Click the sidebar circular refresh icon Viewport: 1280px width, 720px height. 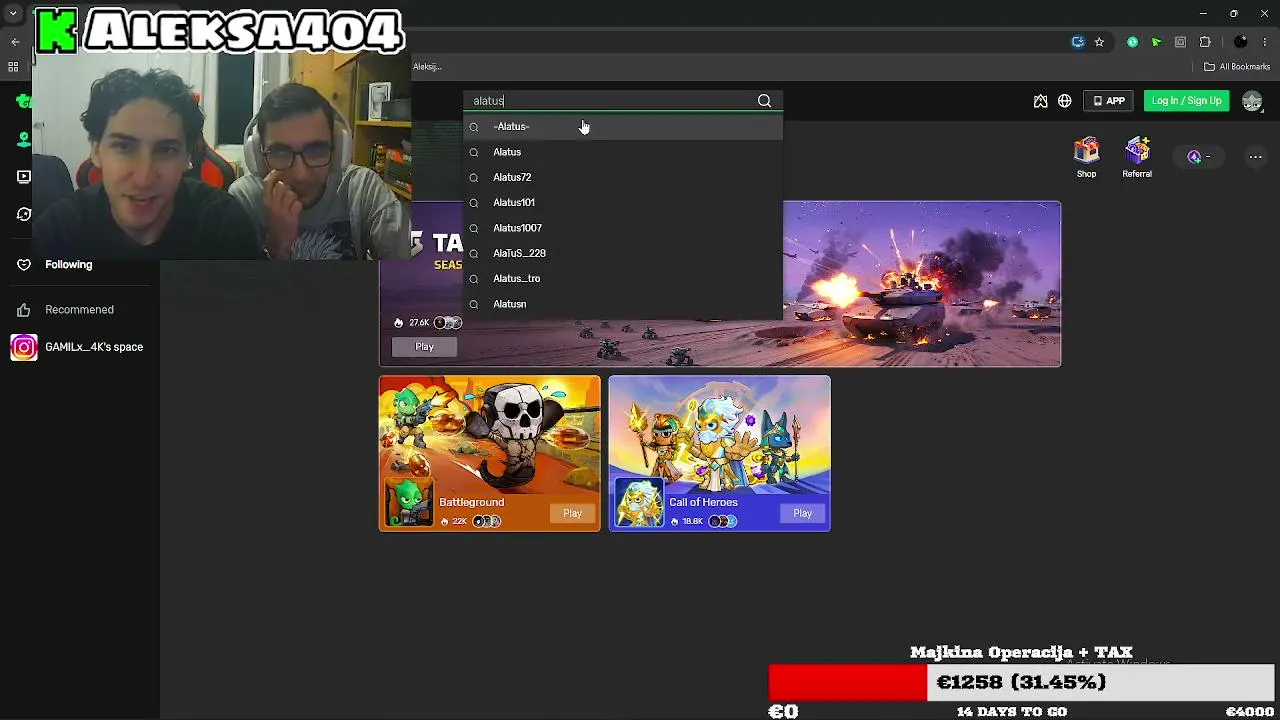coord(24,214)
